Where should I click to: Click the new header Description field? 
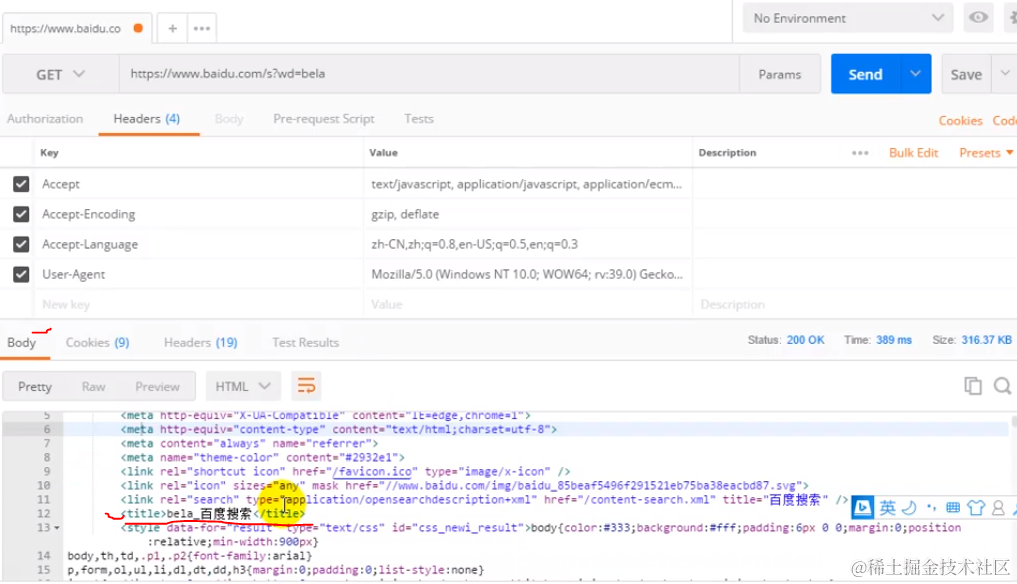[x=854, y=304]
